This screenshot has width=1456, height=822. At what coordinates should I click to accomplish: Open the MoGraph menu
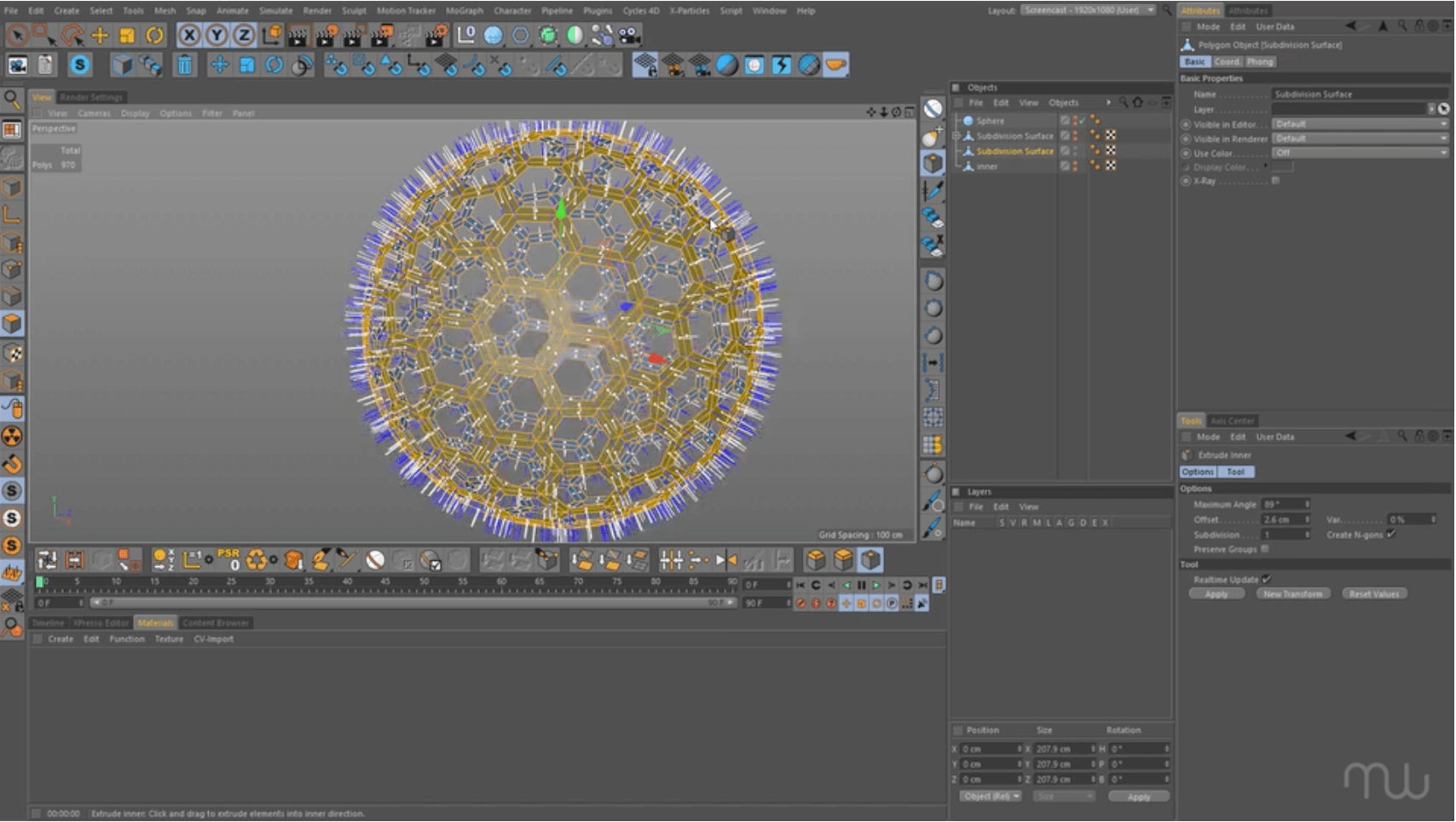click(465, 10)
